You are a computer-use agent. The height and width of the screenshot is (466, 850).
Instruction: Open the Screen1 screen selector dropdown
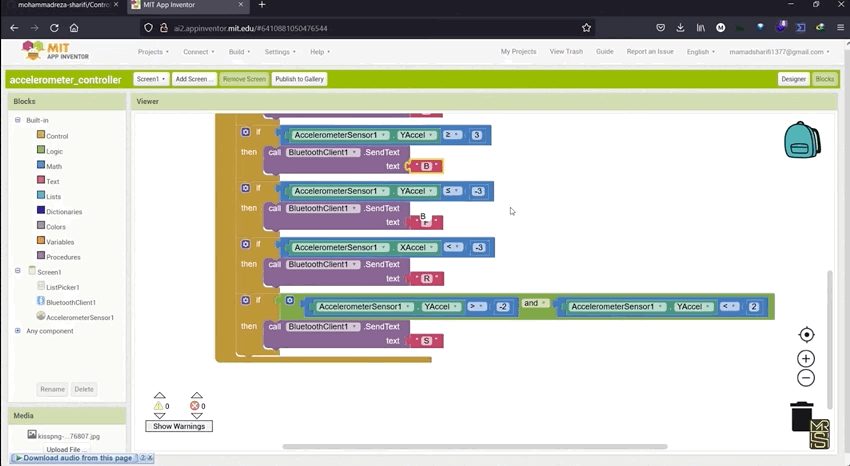(x=151, y=79)
